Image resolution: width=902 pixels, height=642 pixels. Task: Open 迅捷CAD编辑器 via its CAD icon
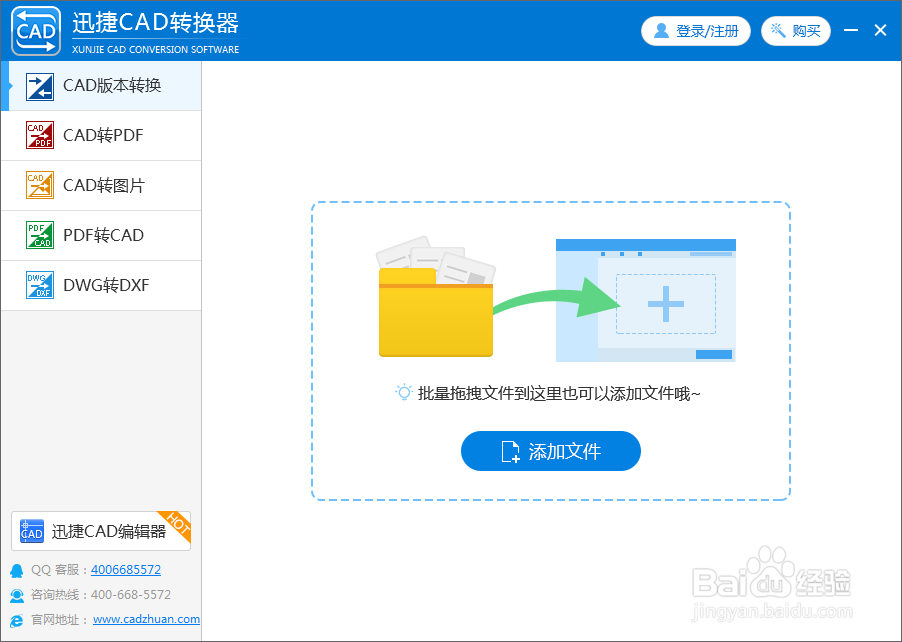point(31,531)
